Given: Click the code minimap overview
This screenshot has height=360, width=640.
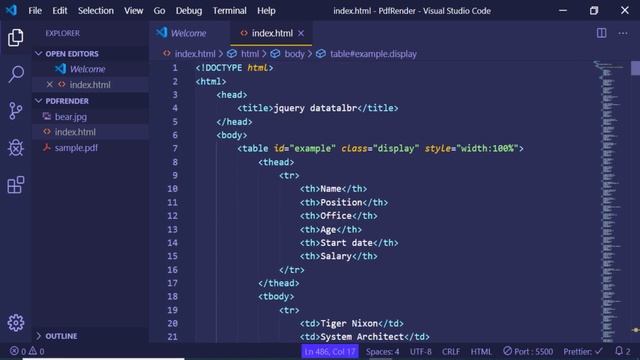Looking at the screenshot, I should coord(609,201).
